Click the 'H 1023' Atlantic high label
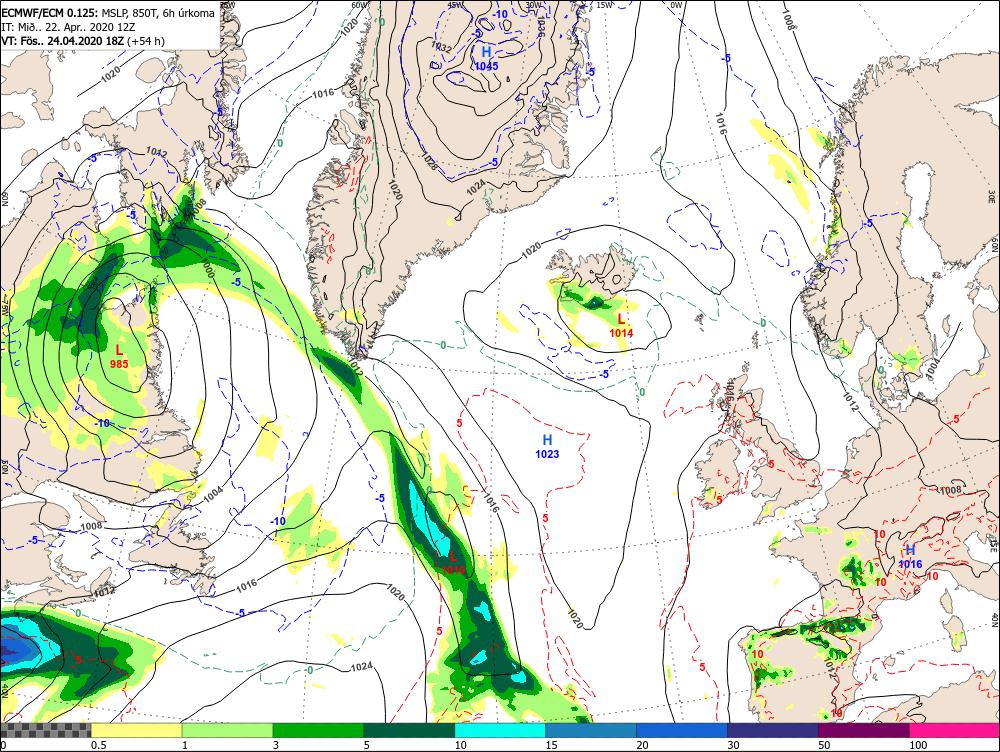The height and width of the screenshot is (752, 1000). coord(547,446)
